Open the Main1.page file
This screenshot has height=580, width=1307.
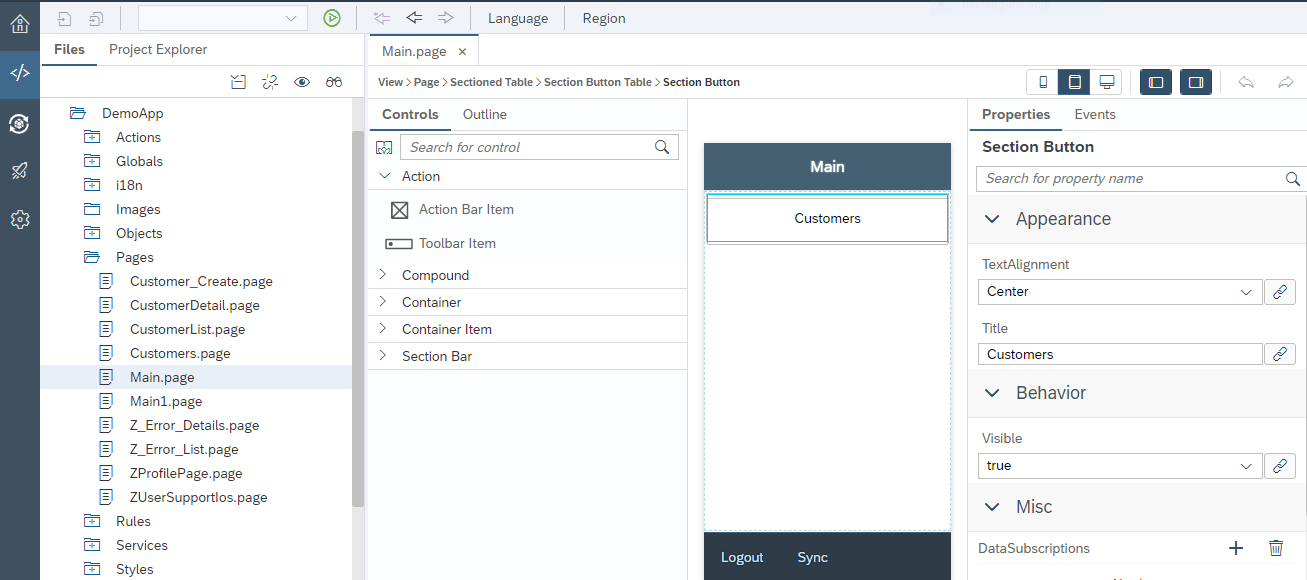[x=165, y=400]
